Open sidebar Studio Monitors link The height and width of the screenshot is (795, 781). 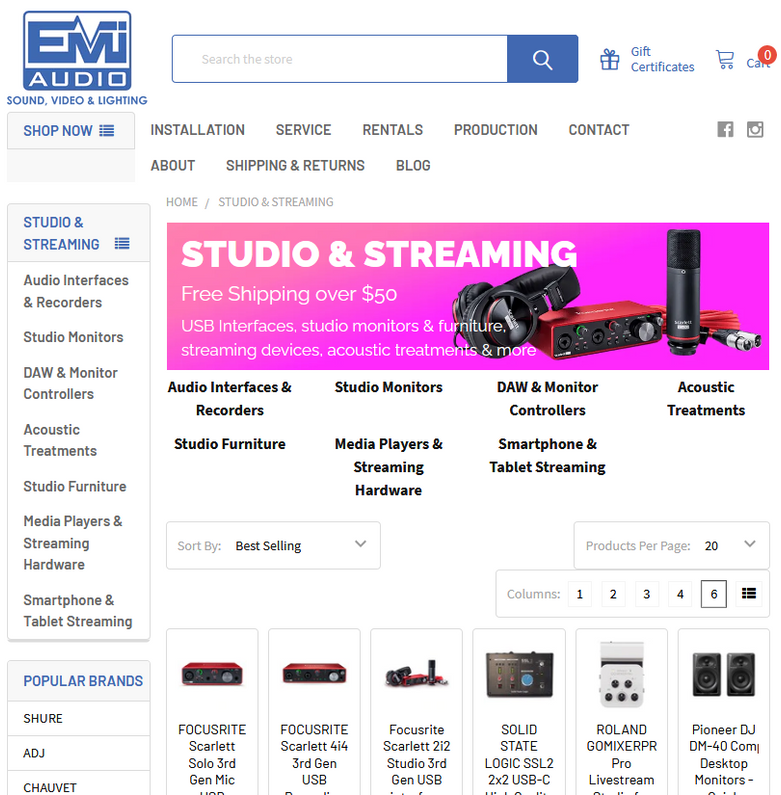(74, 337)
